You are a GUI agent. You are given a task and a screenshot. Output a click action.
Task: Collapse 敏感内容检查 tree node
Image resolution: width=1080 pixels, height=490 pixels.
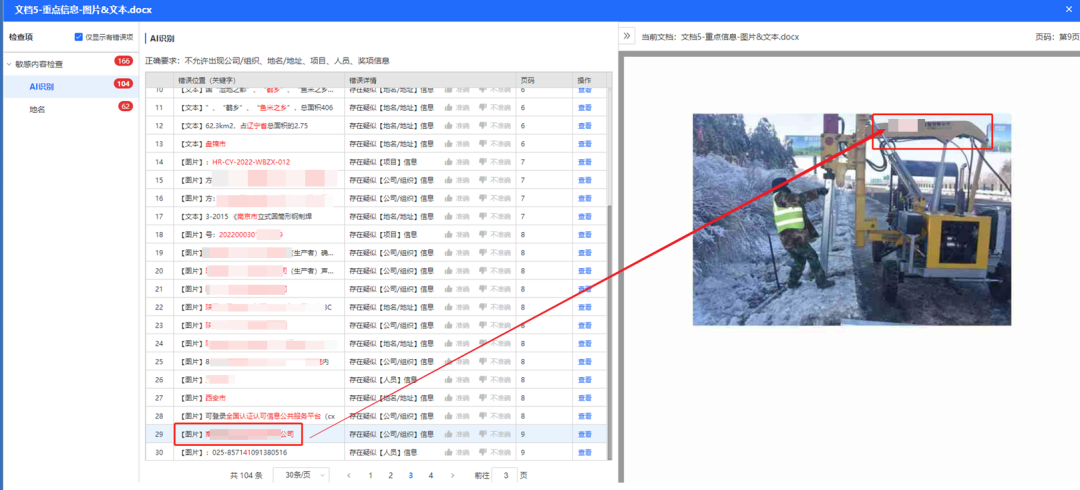(9, 64)
